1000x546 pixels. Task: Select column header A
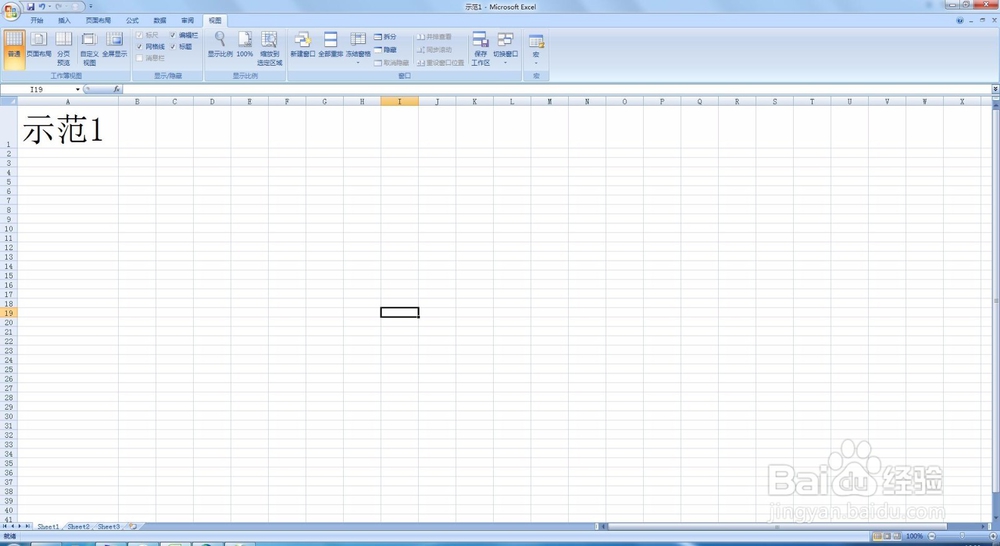[68, 101]
